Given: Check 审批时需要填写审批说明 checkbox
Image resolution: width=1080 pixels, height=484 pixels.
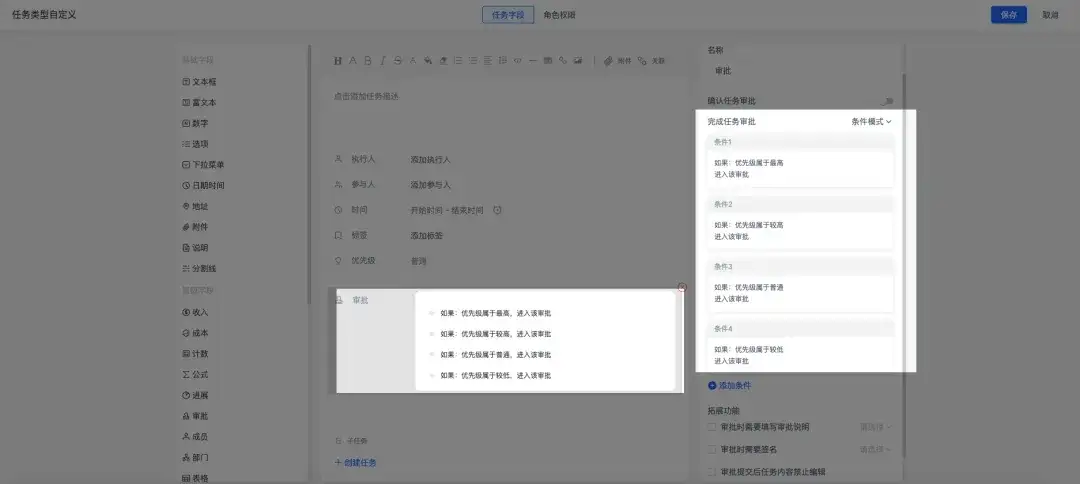Looking at the screenshot, I should [x=712, y=427].
